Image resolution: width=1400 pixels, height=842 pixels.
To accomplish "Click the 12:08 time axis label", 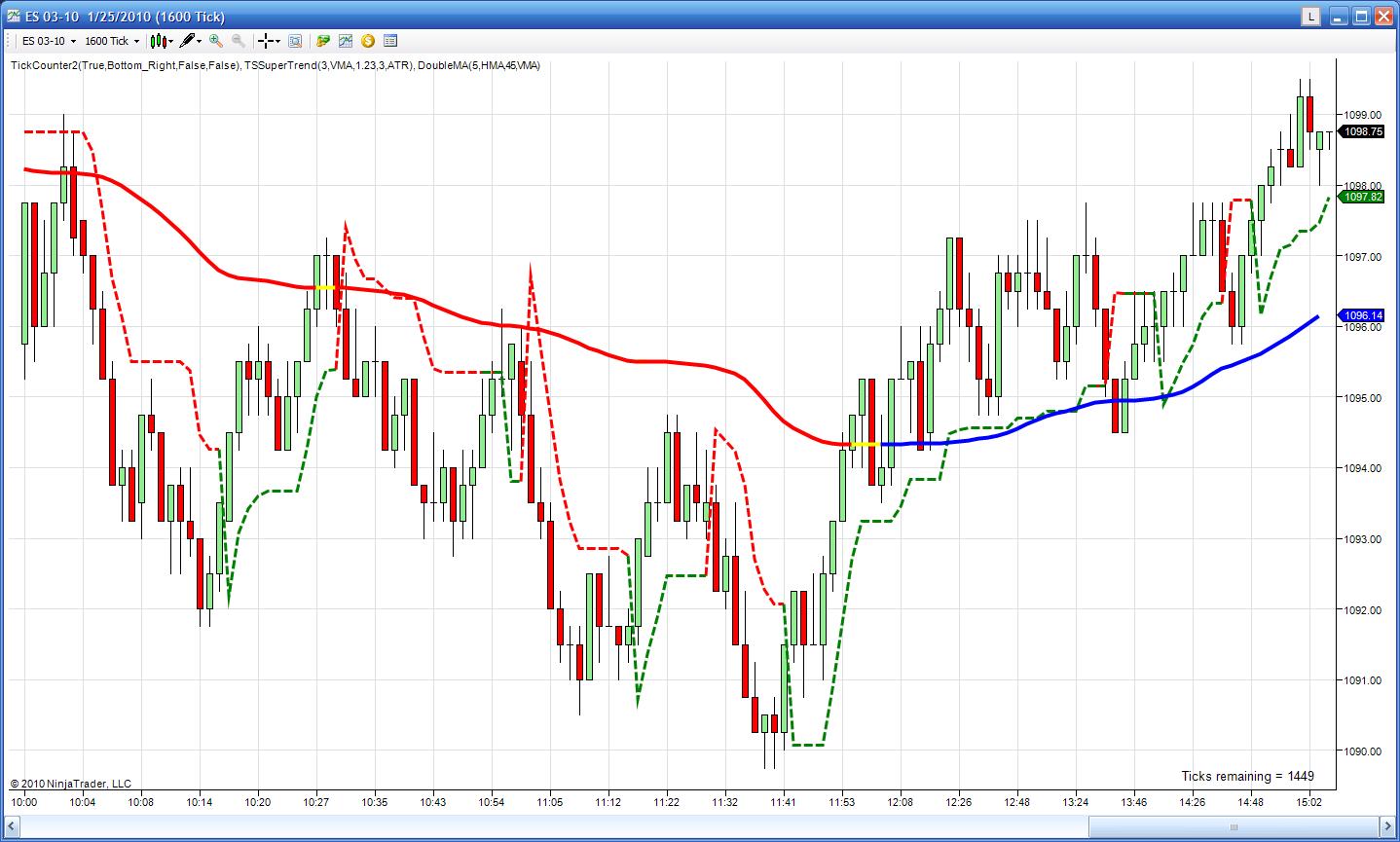I will click(901, 803).
